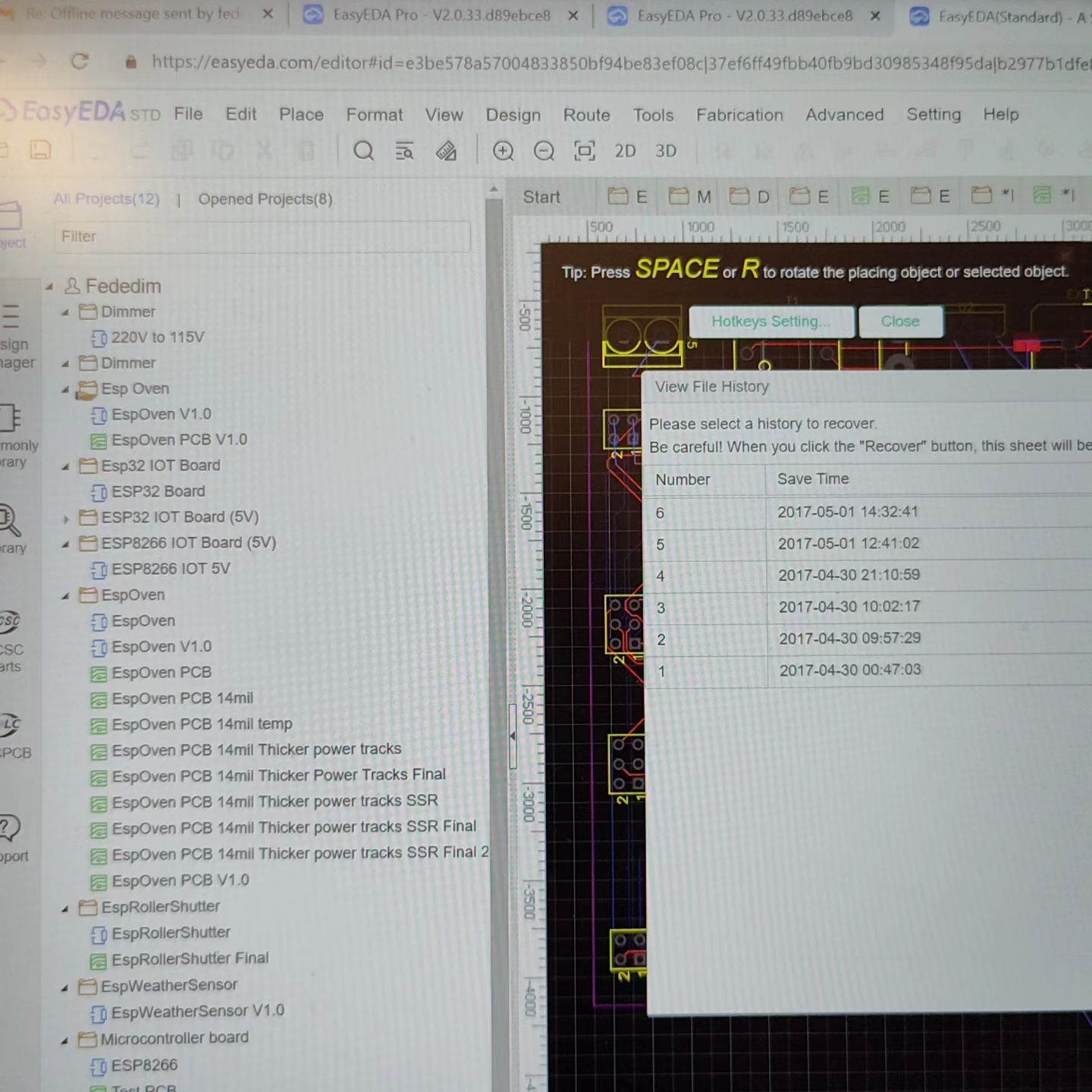This screenshot has height=1092, width=1092.
Task: Click the Hotkeys Setting button
Action: (x=771, y=322)
